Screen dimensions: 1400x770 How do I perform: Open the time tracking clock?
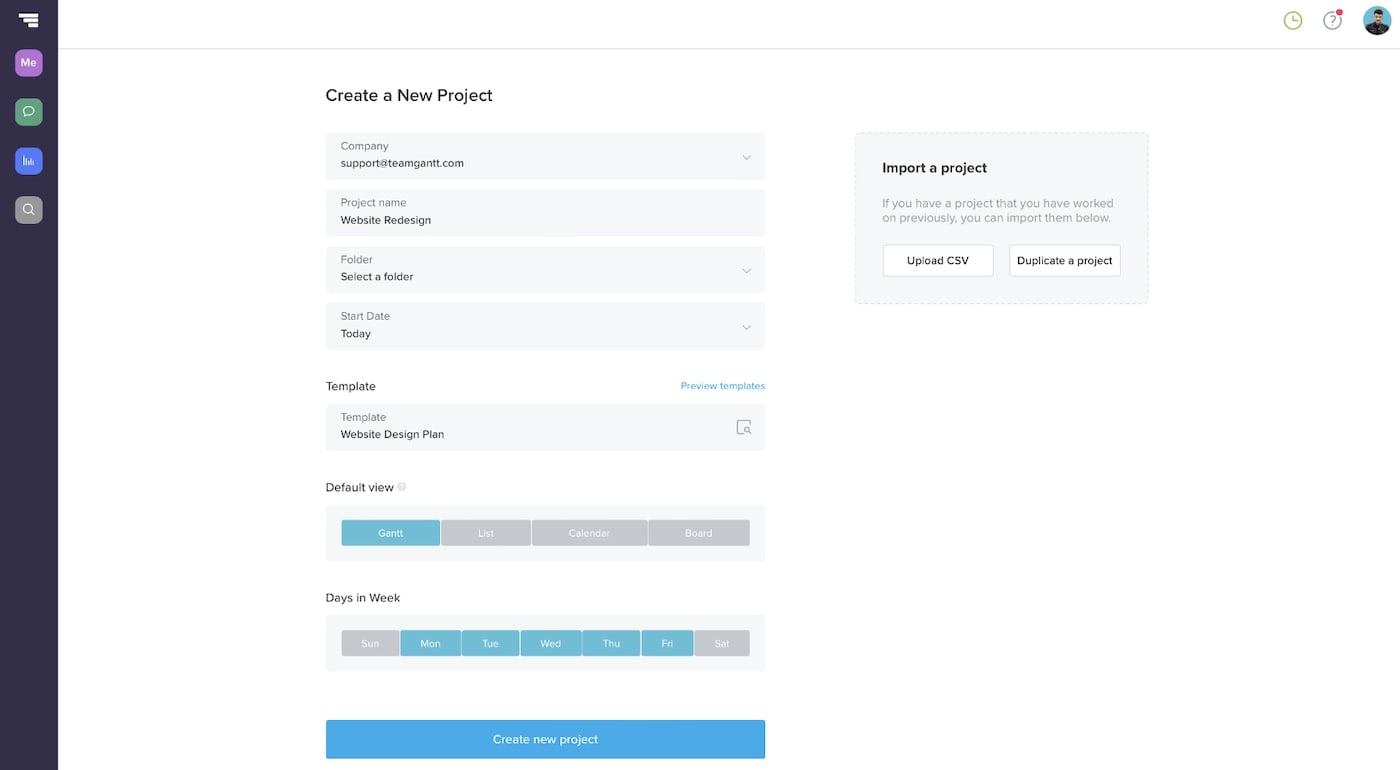tap(1292, 20)
